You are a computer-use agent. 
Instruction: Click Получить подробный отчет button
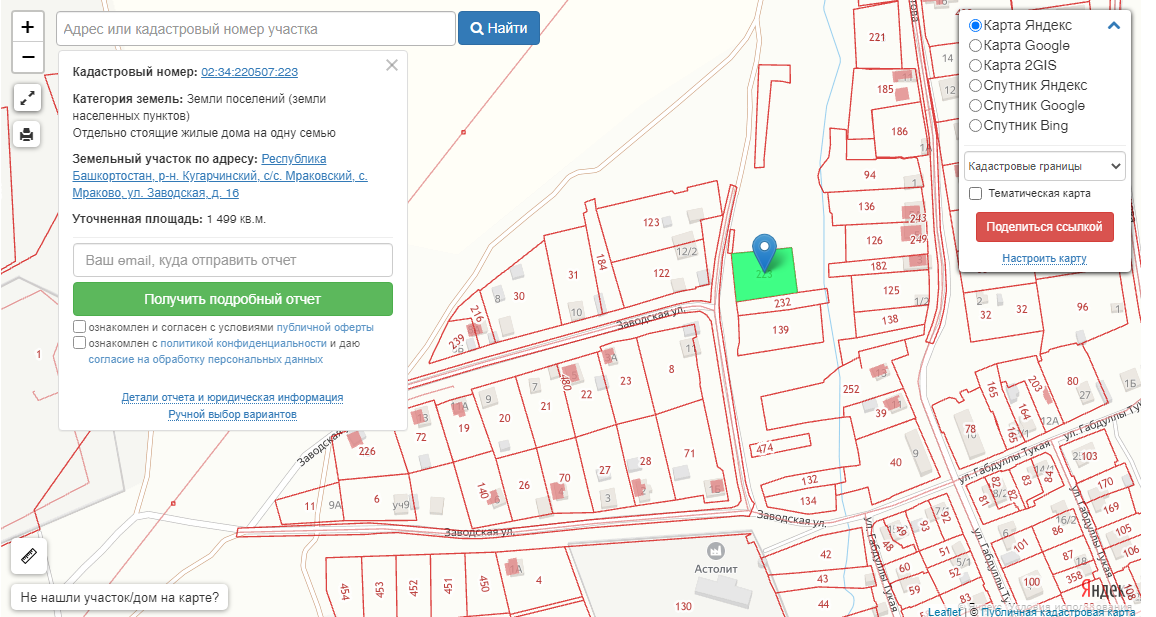[233, 299]
